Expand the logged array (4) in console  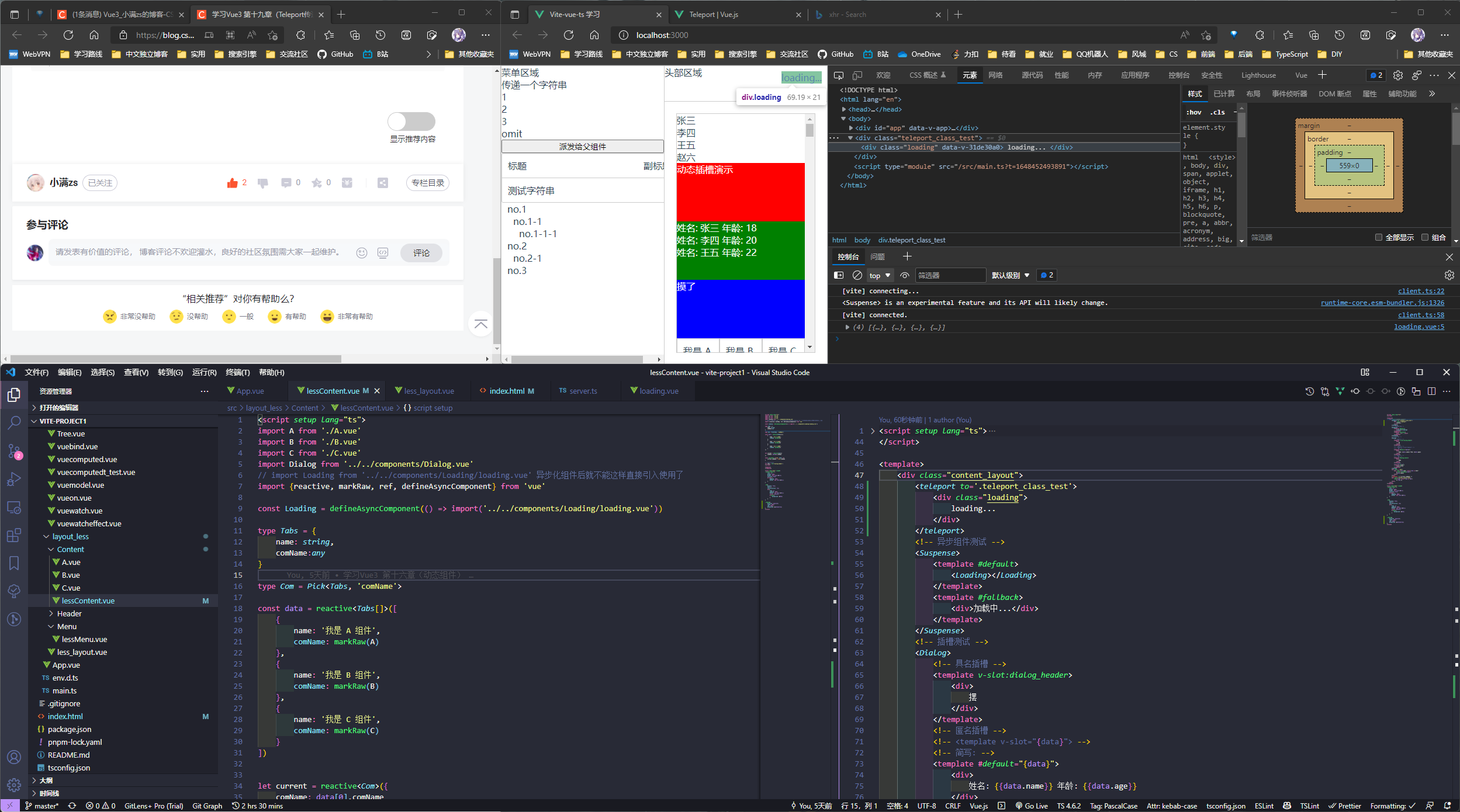coord(847,327)
